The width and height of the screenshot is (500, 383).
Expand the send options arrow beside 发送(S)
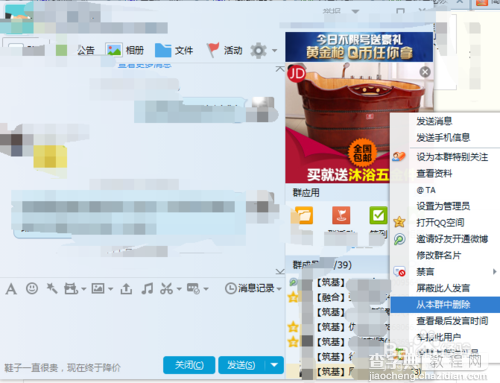coord(274,365)
